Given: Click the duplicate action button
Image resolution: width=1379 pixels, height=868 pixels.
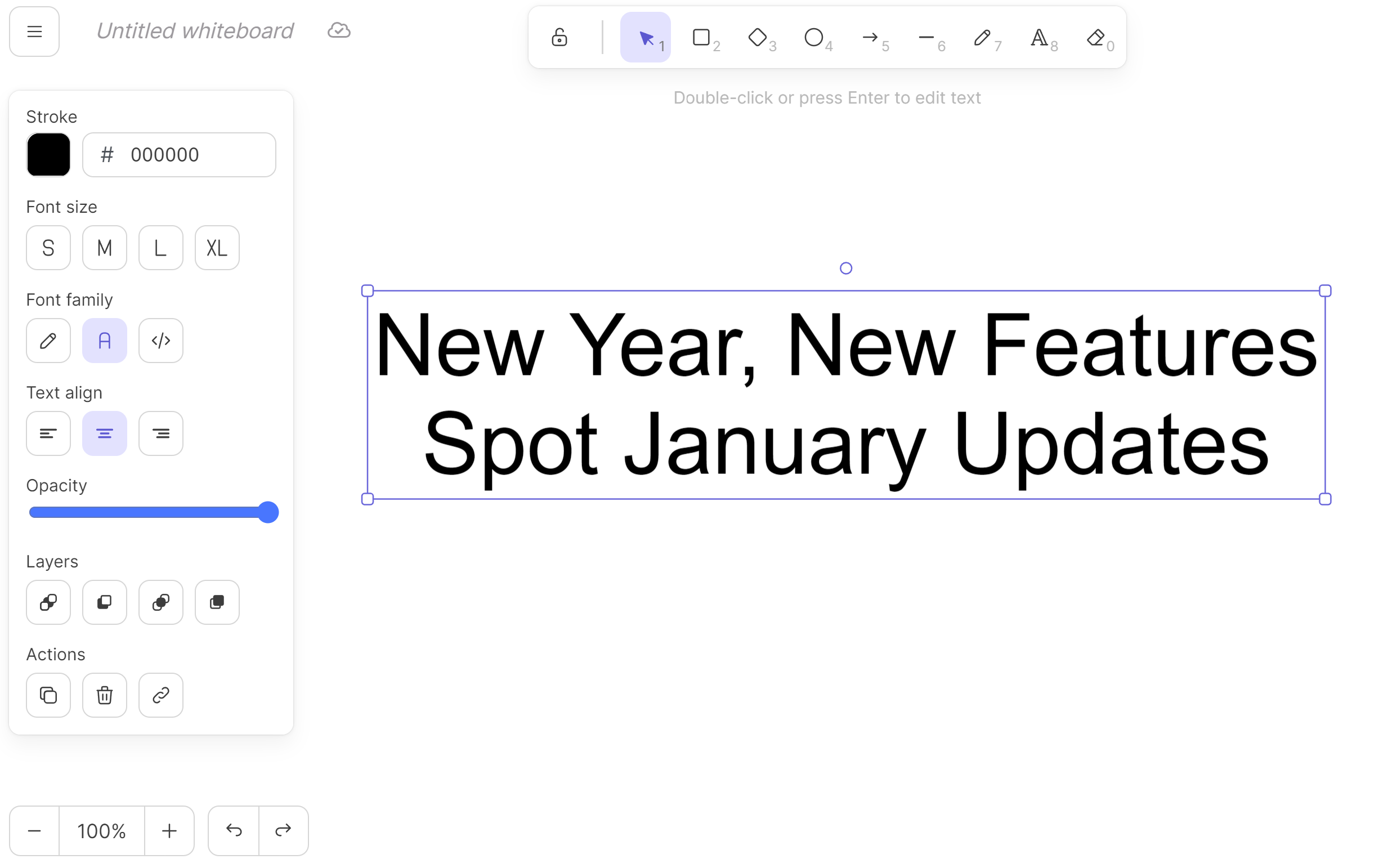Looking at the screenshot, I should [x=48, y=695].
